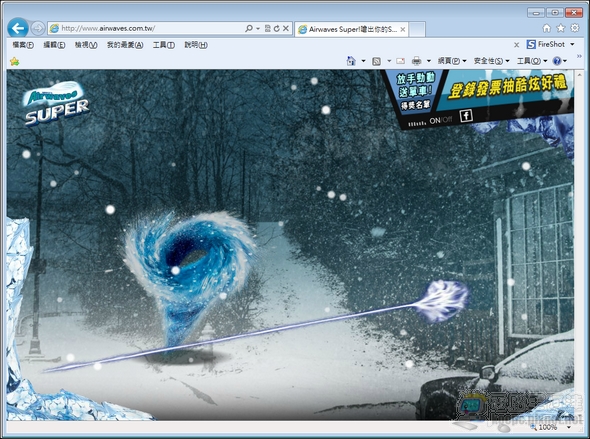This screenshot has height=439, width=590.
Task: Click the compatibility view icon in address bar
Action: (x=268, y=29)
